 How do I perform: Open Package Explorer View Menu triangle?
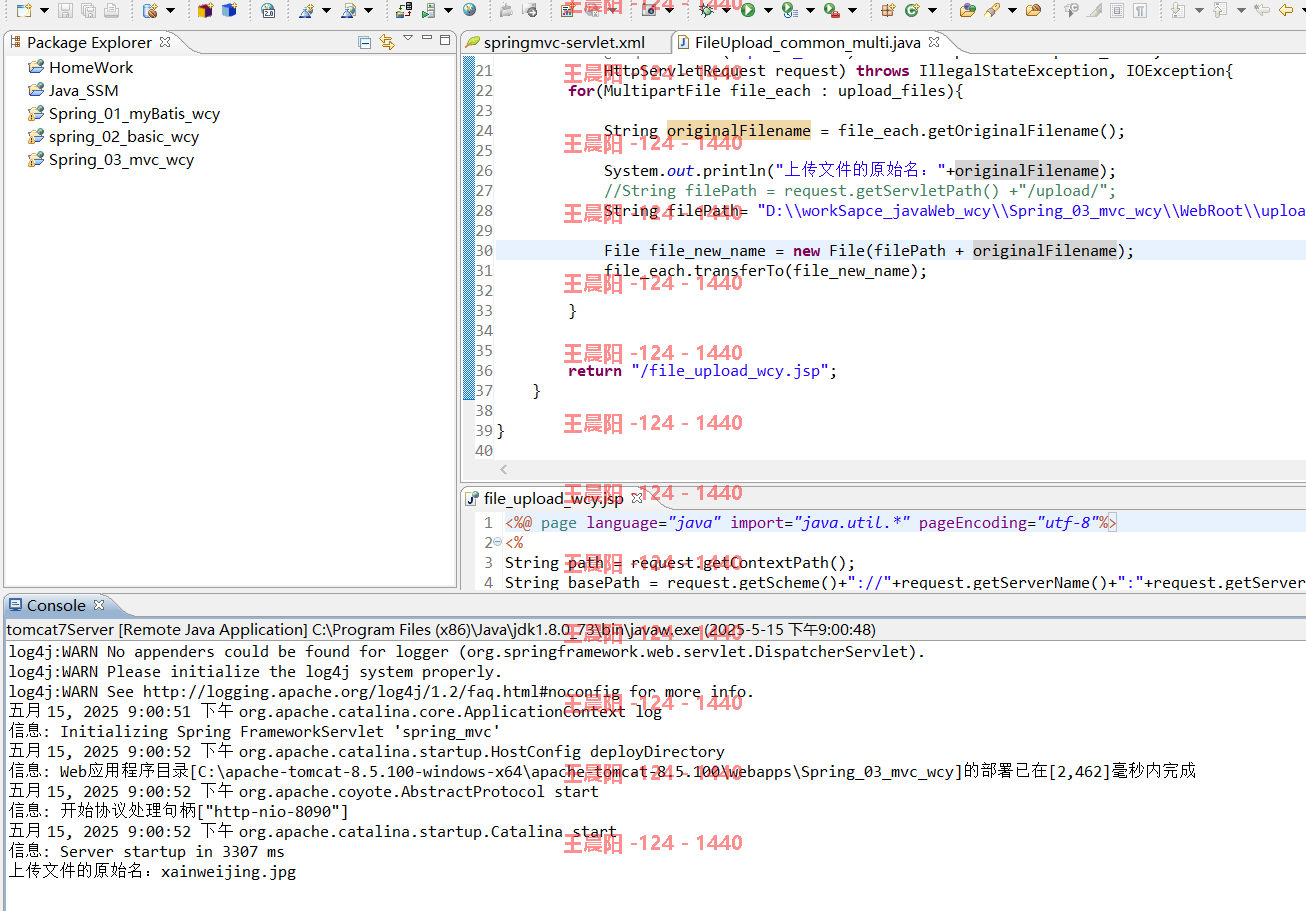(x=407, y=39)
